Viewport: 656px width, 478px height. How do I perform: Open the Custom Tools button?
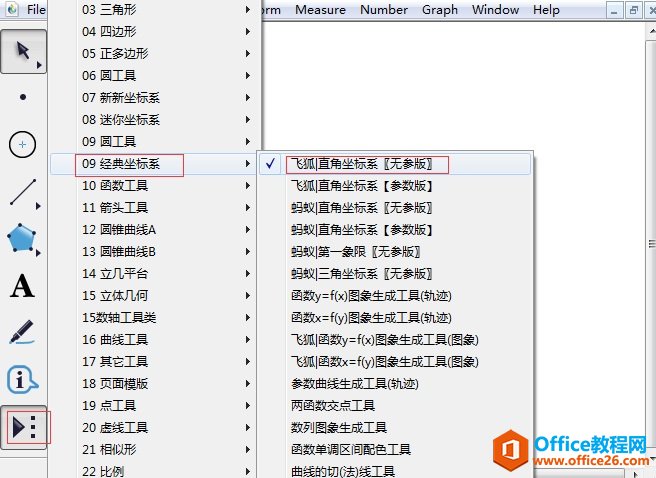click(x=24, y=427)
